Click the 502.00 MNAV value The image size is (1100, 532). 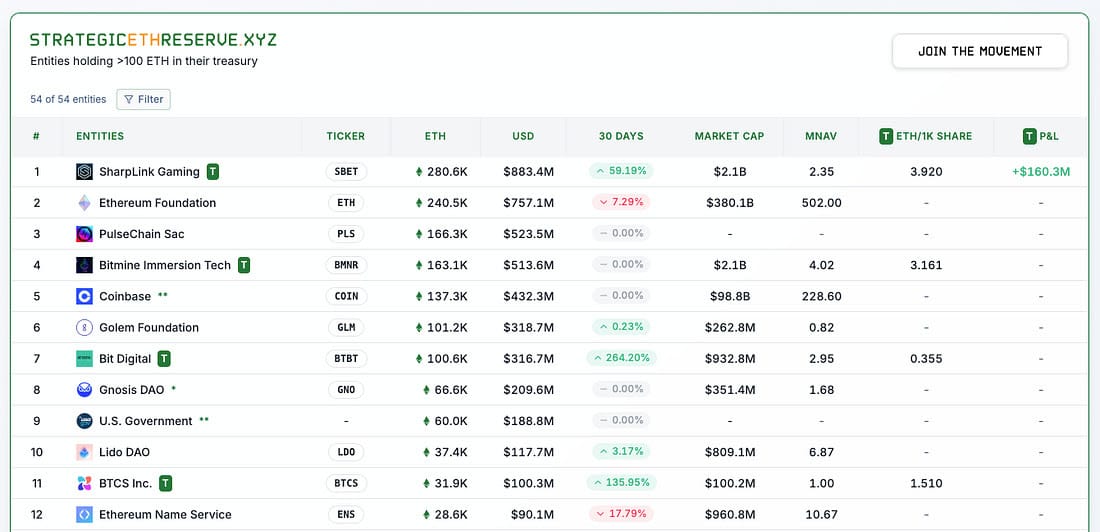click(821, 203)
